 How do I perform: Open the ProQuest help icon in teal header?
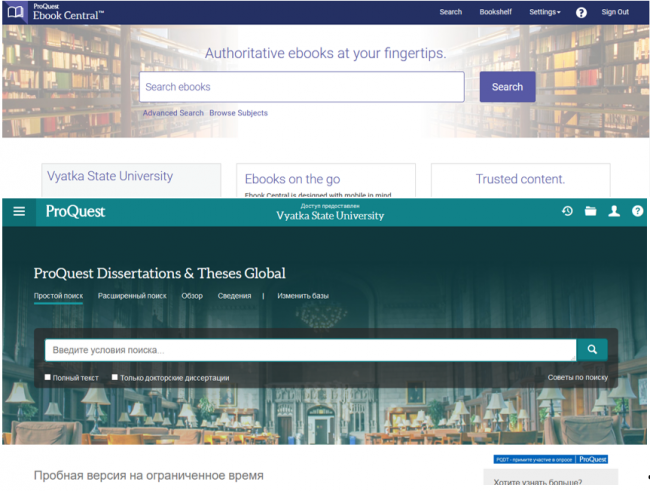coord(637,211)
